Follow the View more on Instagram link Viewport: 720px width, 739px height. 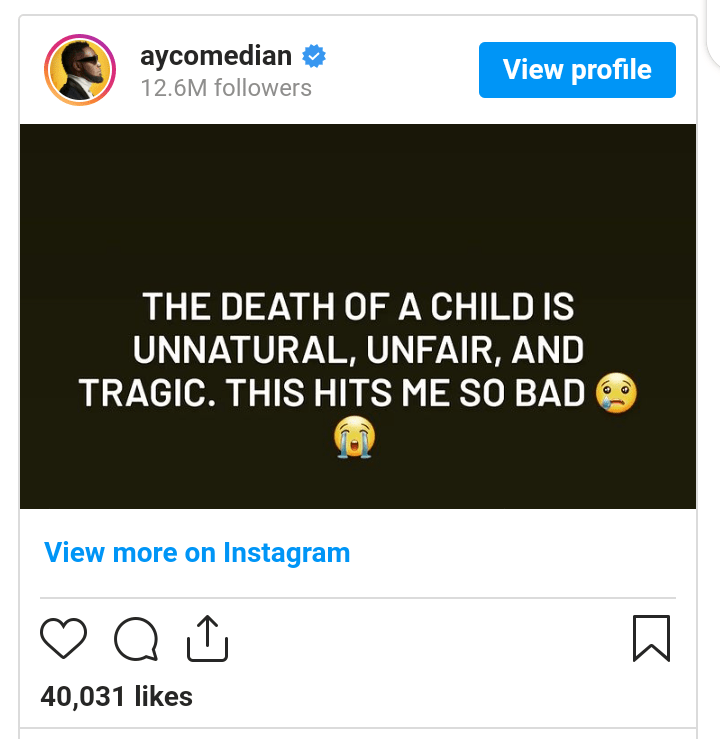pyautogui.click(x=197, y=552)
